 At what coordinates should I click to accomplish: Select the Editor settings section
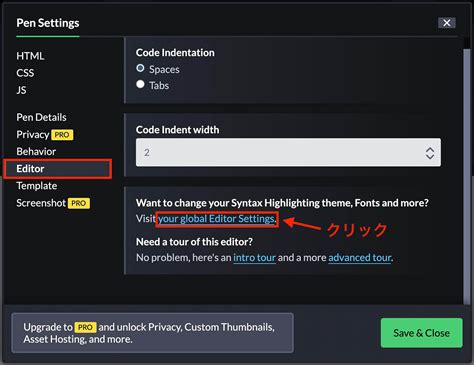[57, 169]
